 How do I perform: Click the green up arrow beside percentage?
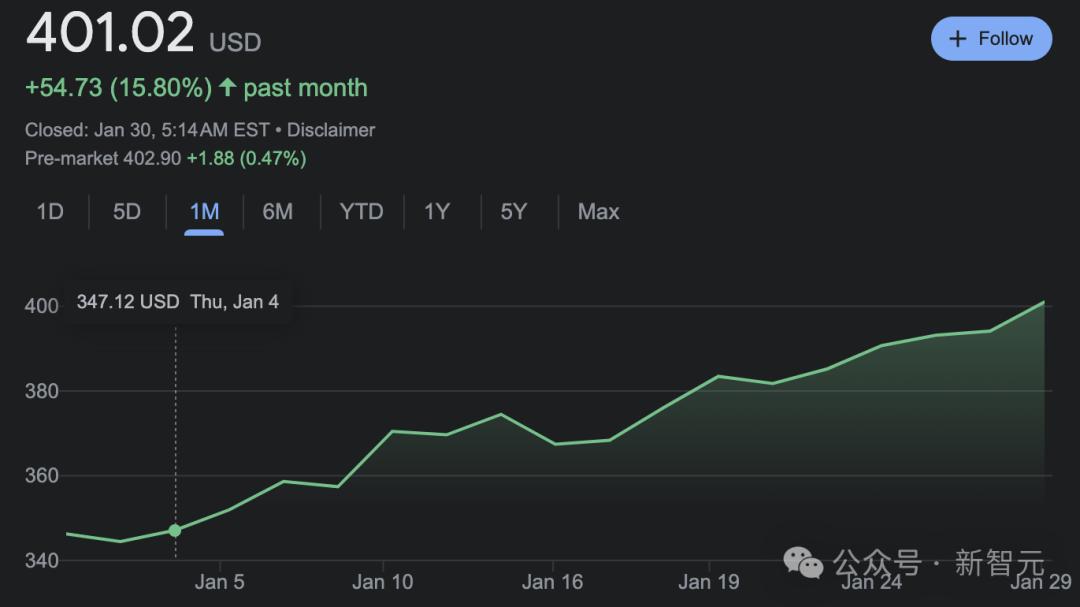click(x=228, y=88)
